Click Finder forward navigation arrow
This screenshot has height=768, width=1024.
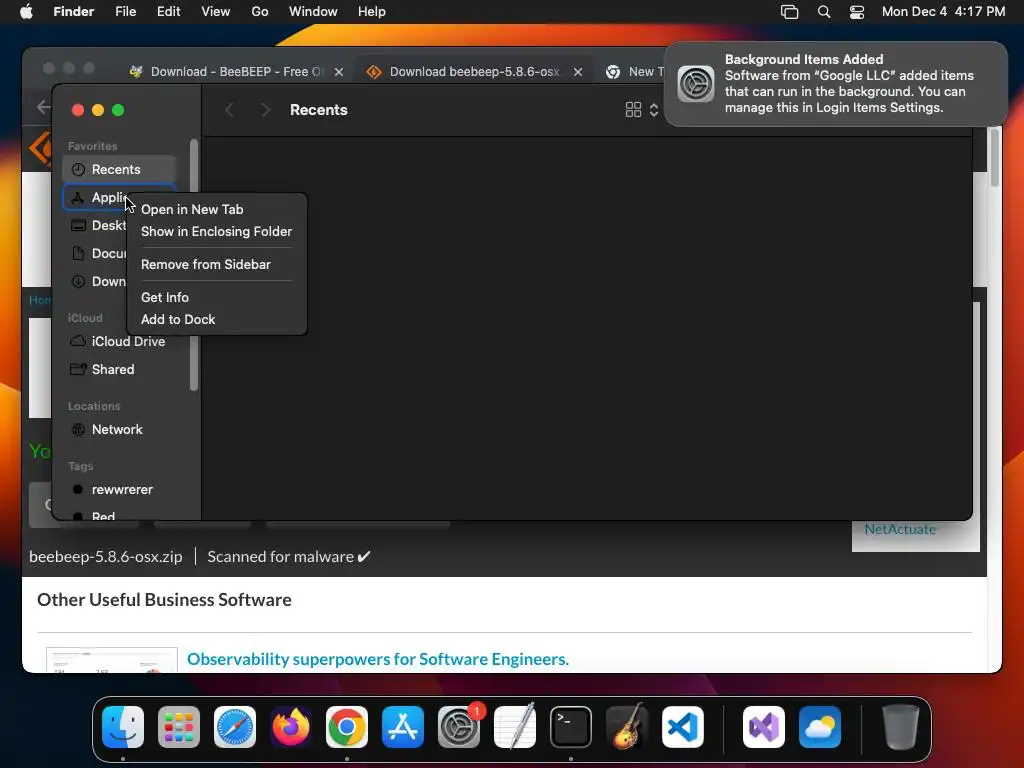[265, 110]
